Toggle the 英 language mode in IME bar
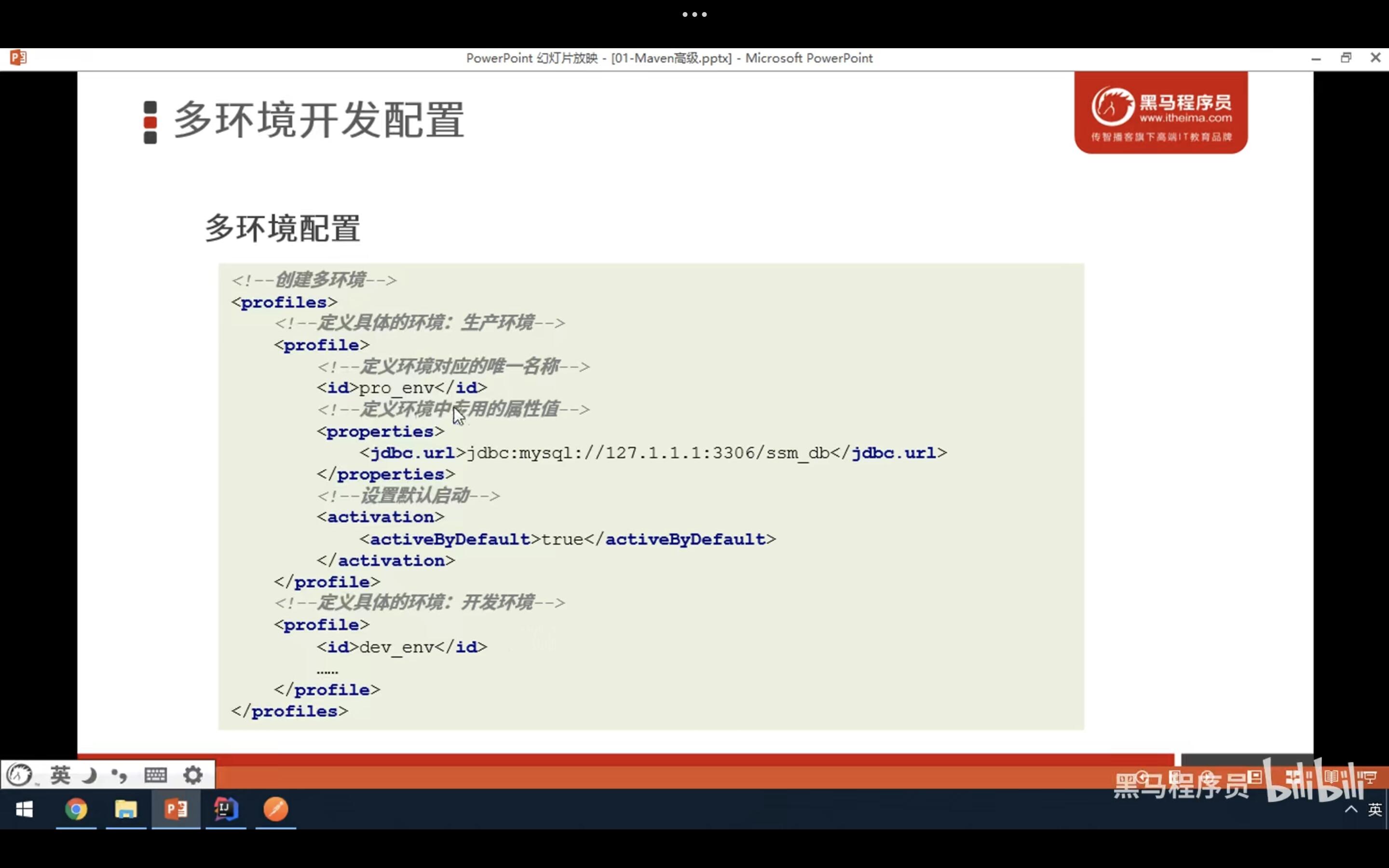Viewport: 1389px width, 868px height. (60, 775)
